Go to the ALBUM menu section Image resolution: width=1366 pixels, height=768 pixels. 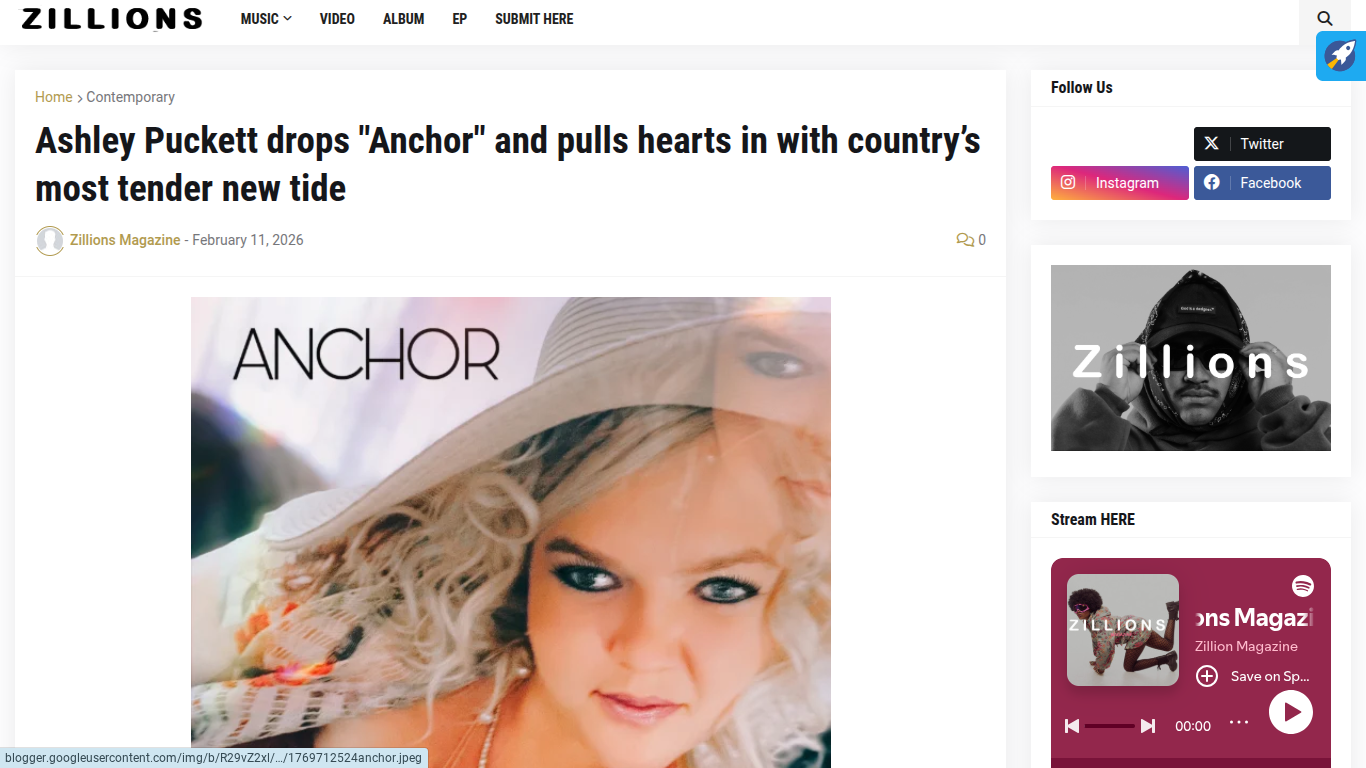click(404, 19)
